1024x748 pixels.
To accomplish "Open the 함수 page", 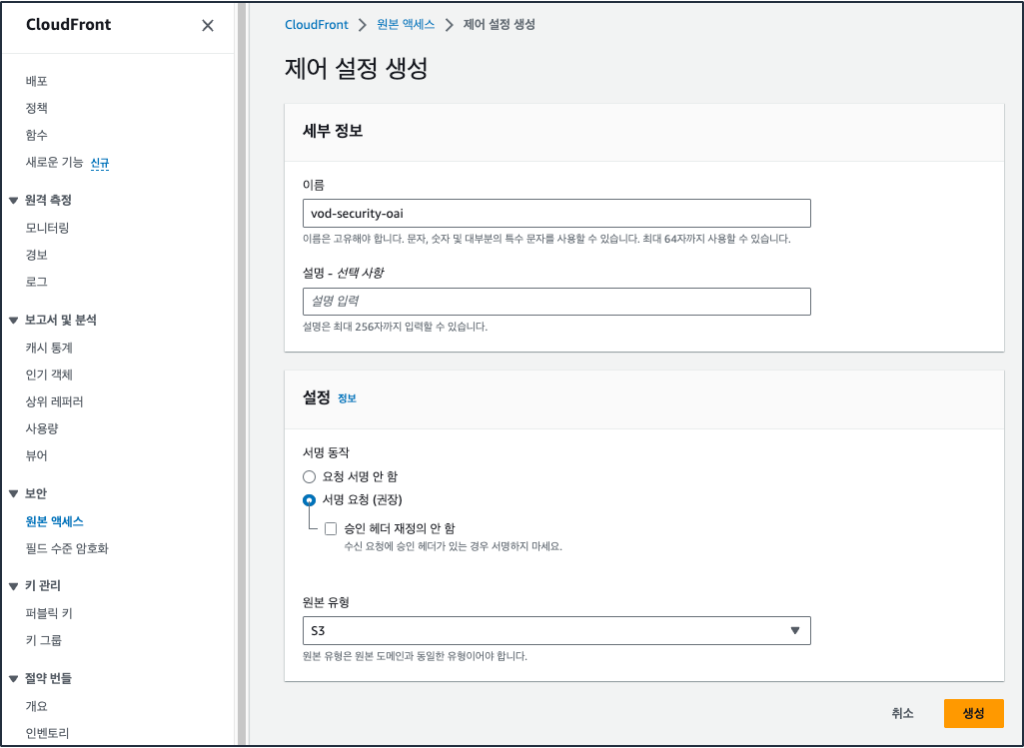I will 37,135.
